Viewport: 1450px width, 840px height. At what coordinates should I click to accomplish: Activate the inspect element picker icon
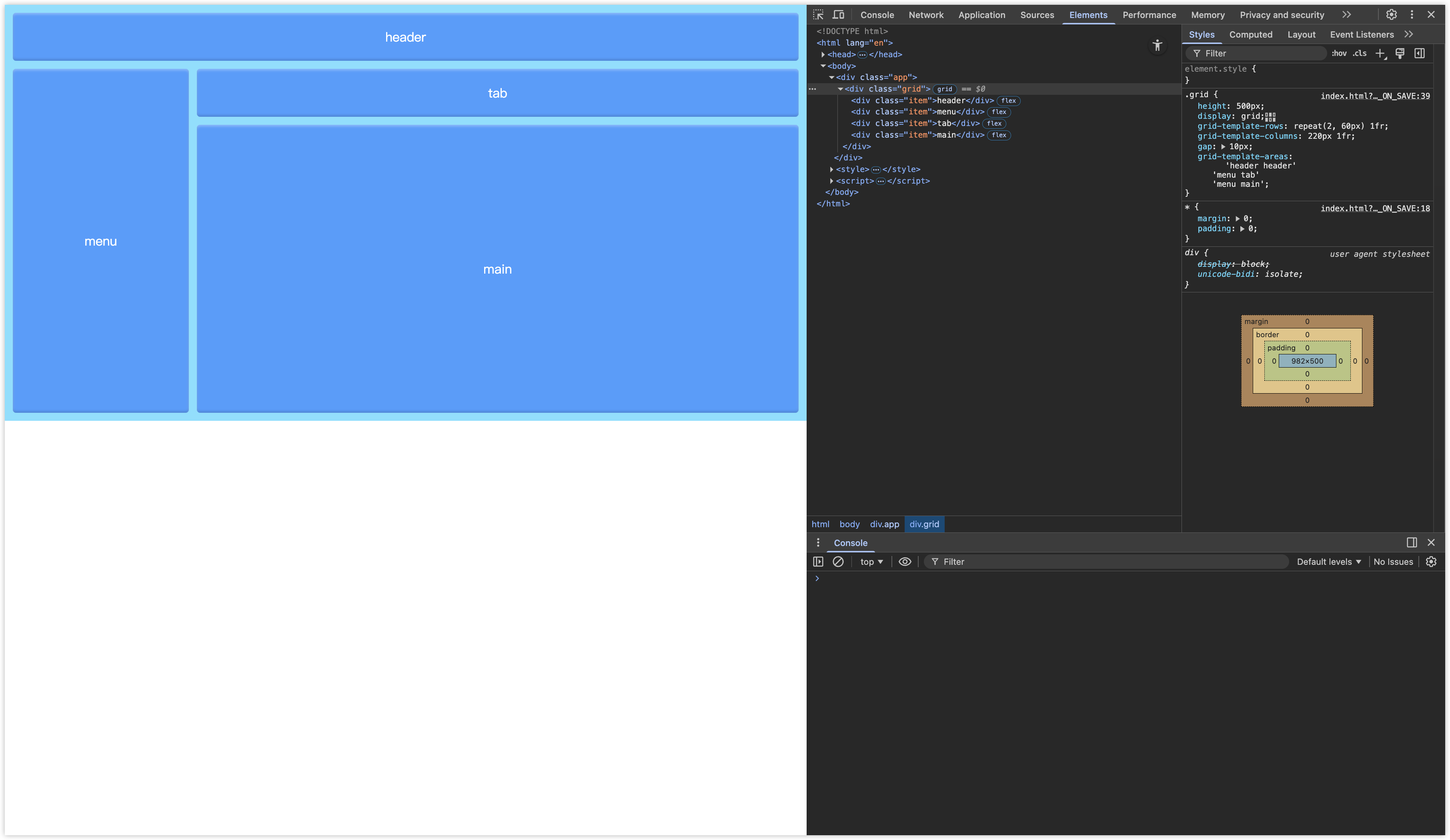(818, 14)
